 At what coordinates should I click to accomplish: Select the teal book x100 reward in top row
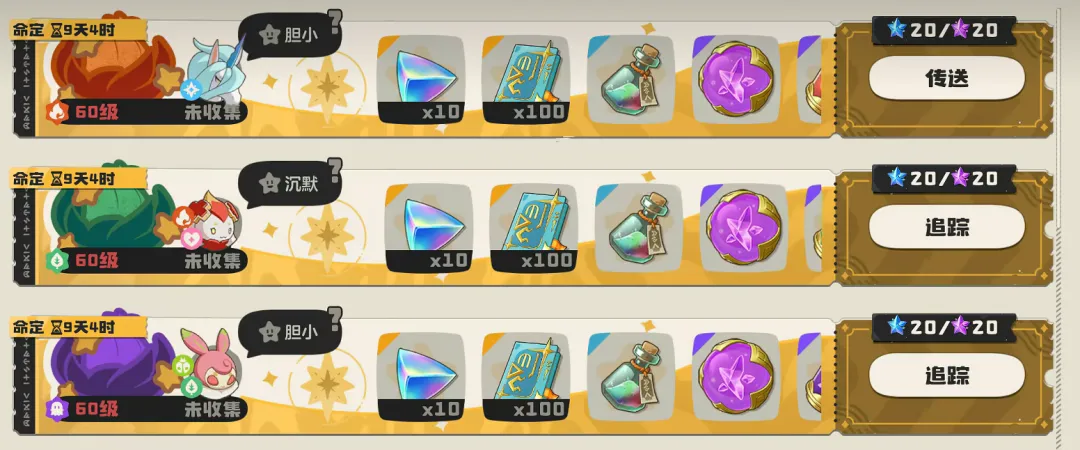coord(526,81)
